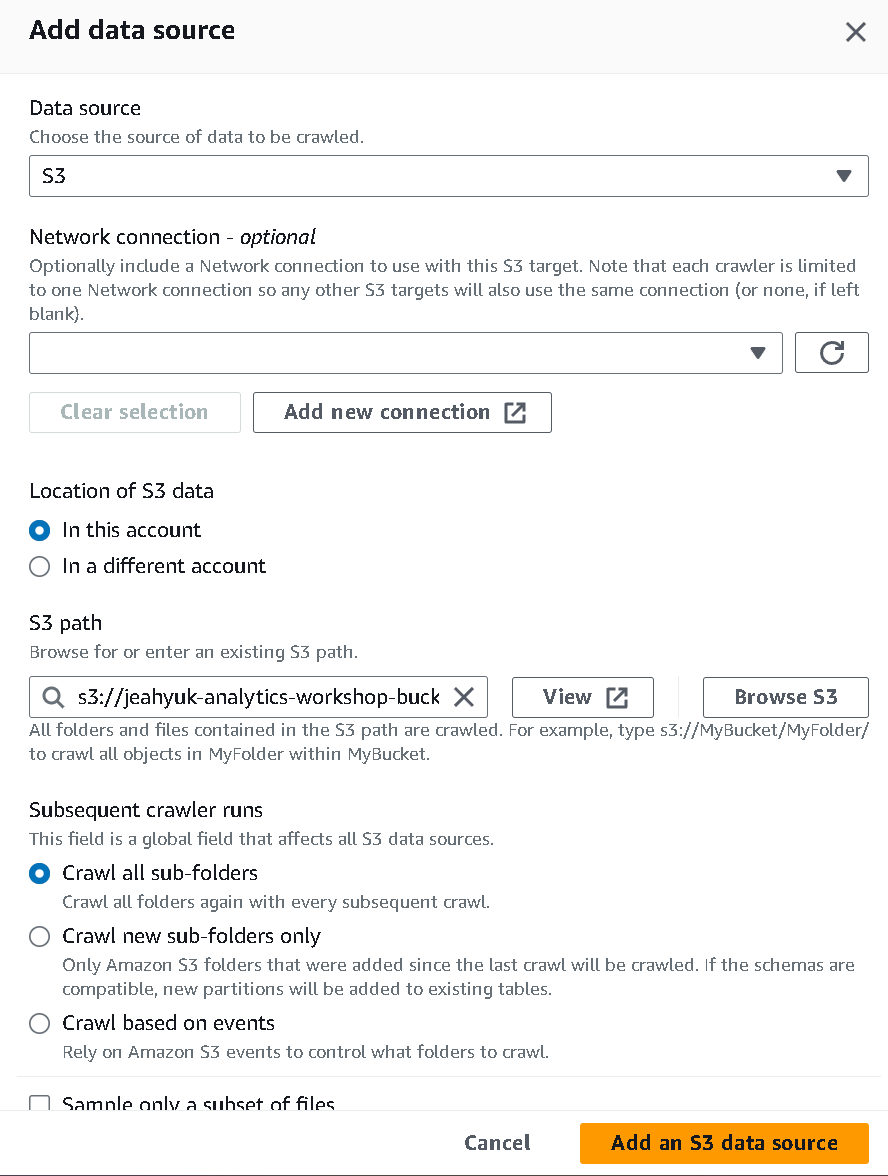
Task: Click the refresh network connections icon
Action: 832,352
